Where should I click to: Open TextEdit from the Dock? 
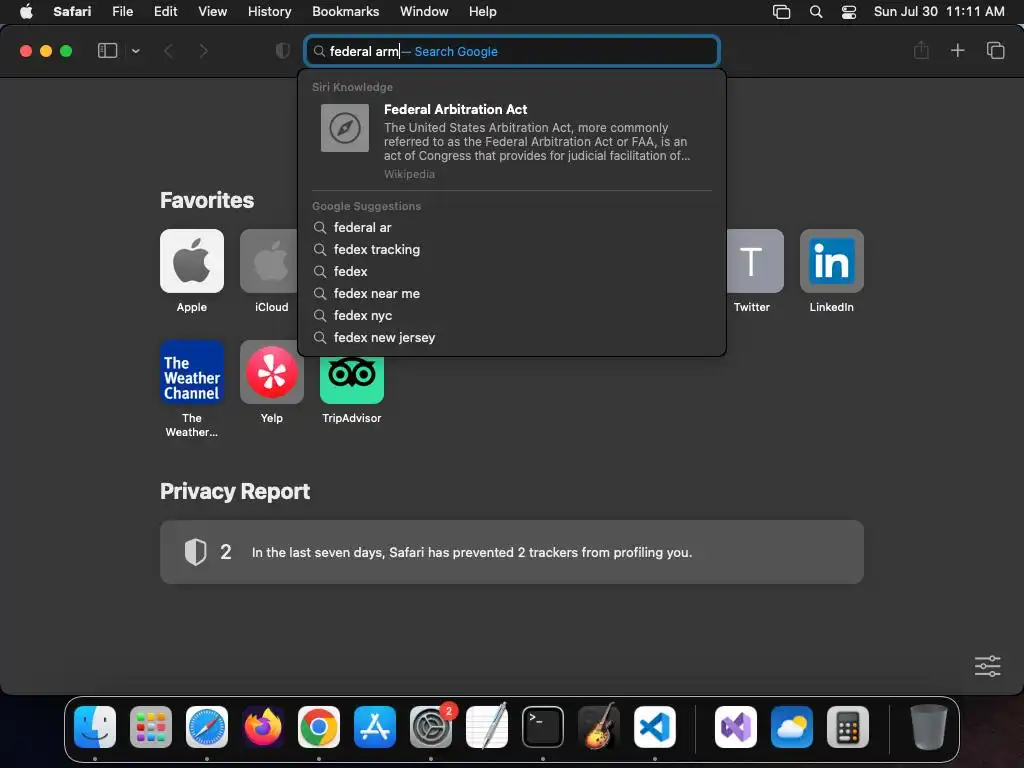click(x=487, y=727)
